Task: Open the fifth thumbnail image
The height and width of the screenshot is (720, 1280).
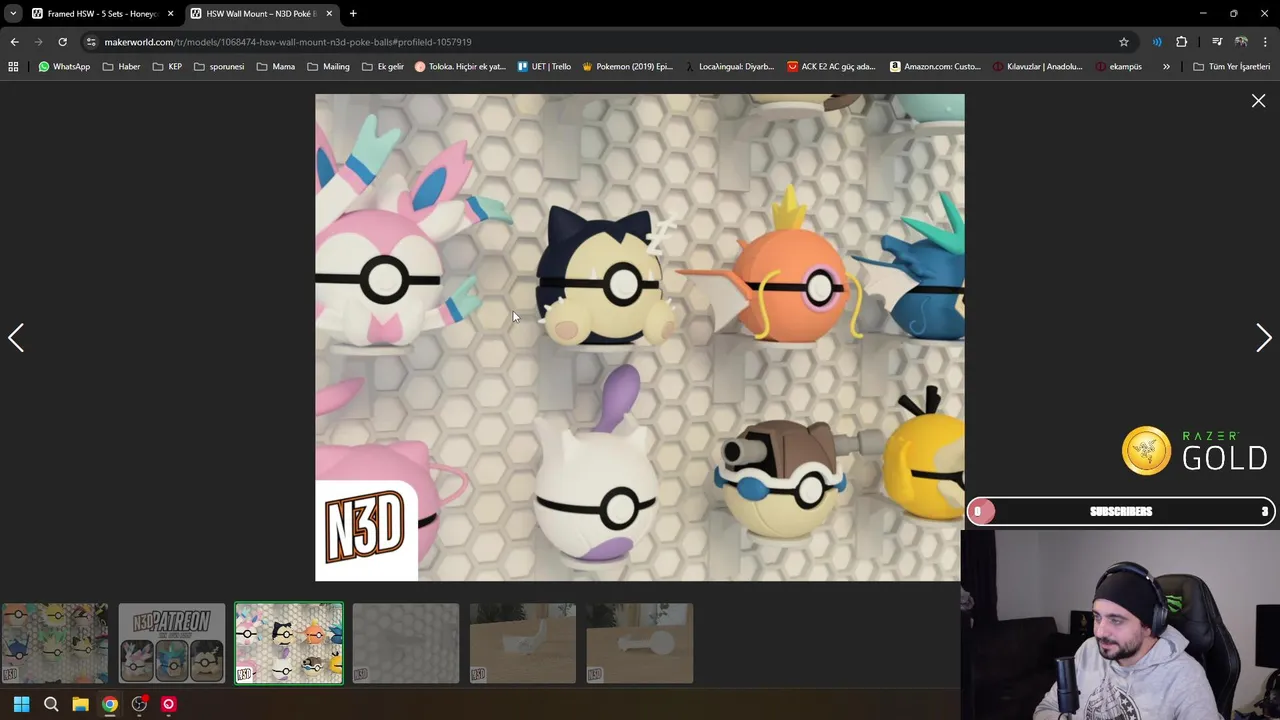Action: [x=523, y=643]
